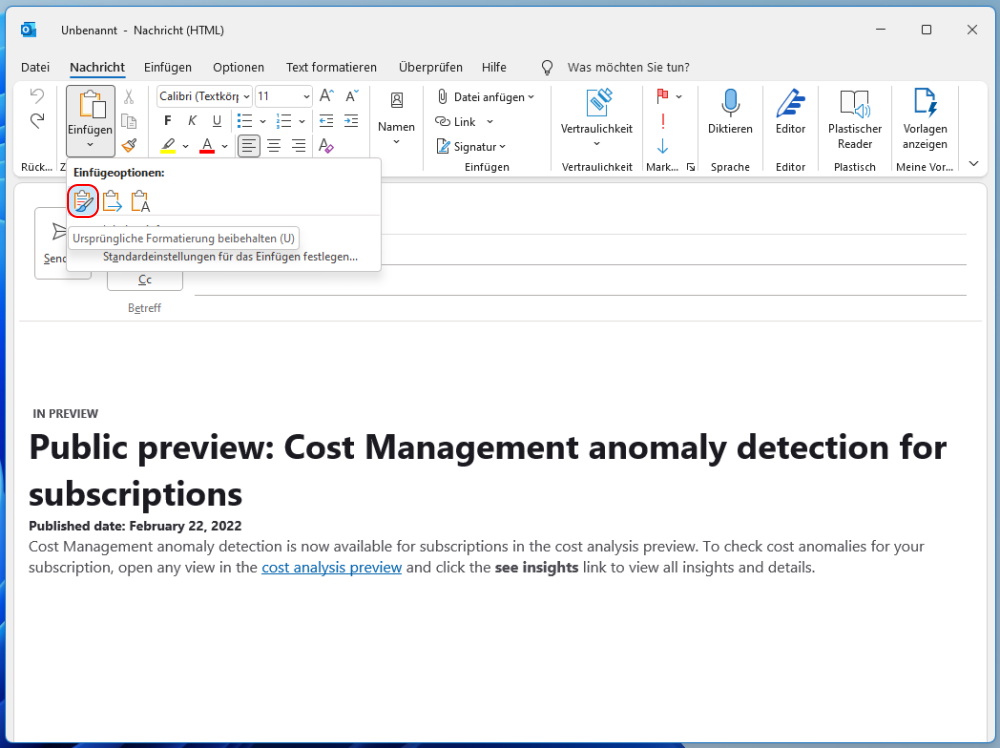This screenshot has height=748, width=1000.
Task: Switch to the Optionen tab
Action: (239, 67)
